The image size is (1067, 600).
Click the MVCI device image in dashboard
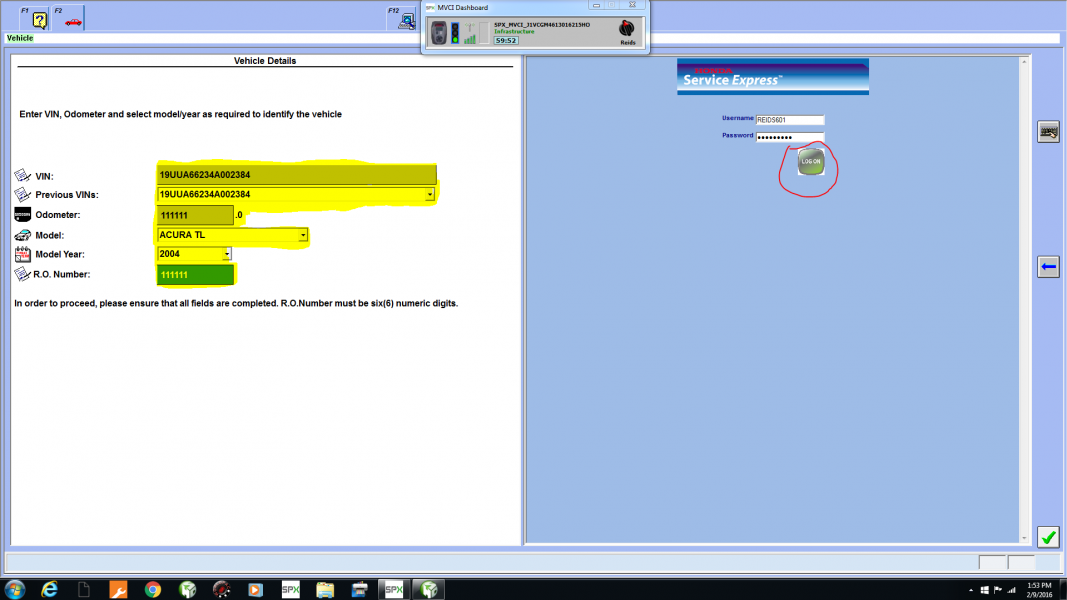439,33
